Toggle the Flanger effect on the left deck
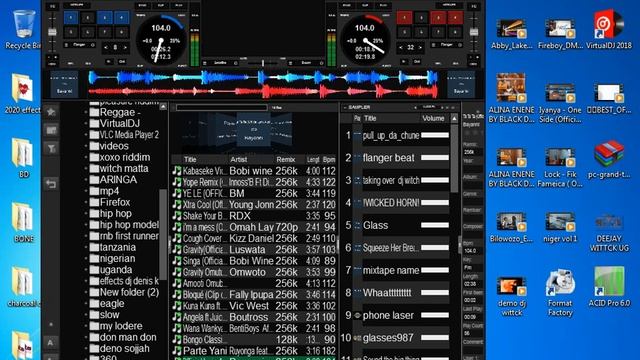The image size is (640, 360). pos(80,45)
